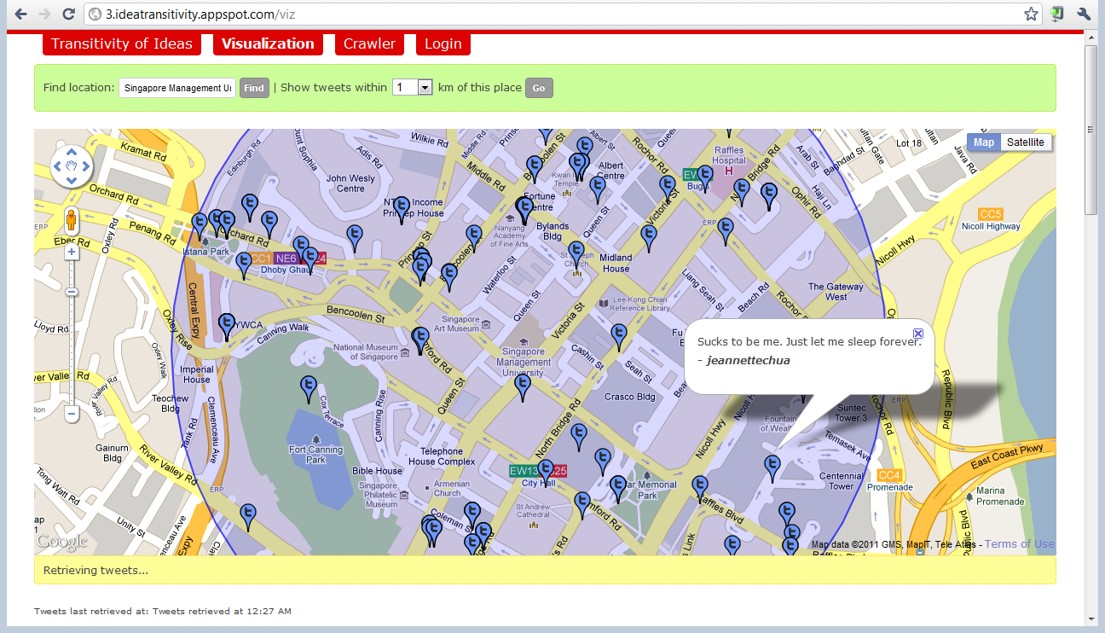1105x633 pixels.
Task: Click the map pan navigation control
Action: pyautogui.click(x=72, y=167)
